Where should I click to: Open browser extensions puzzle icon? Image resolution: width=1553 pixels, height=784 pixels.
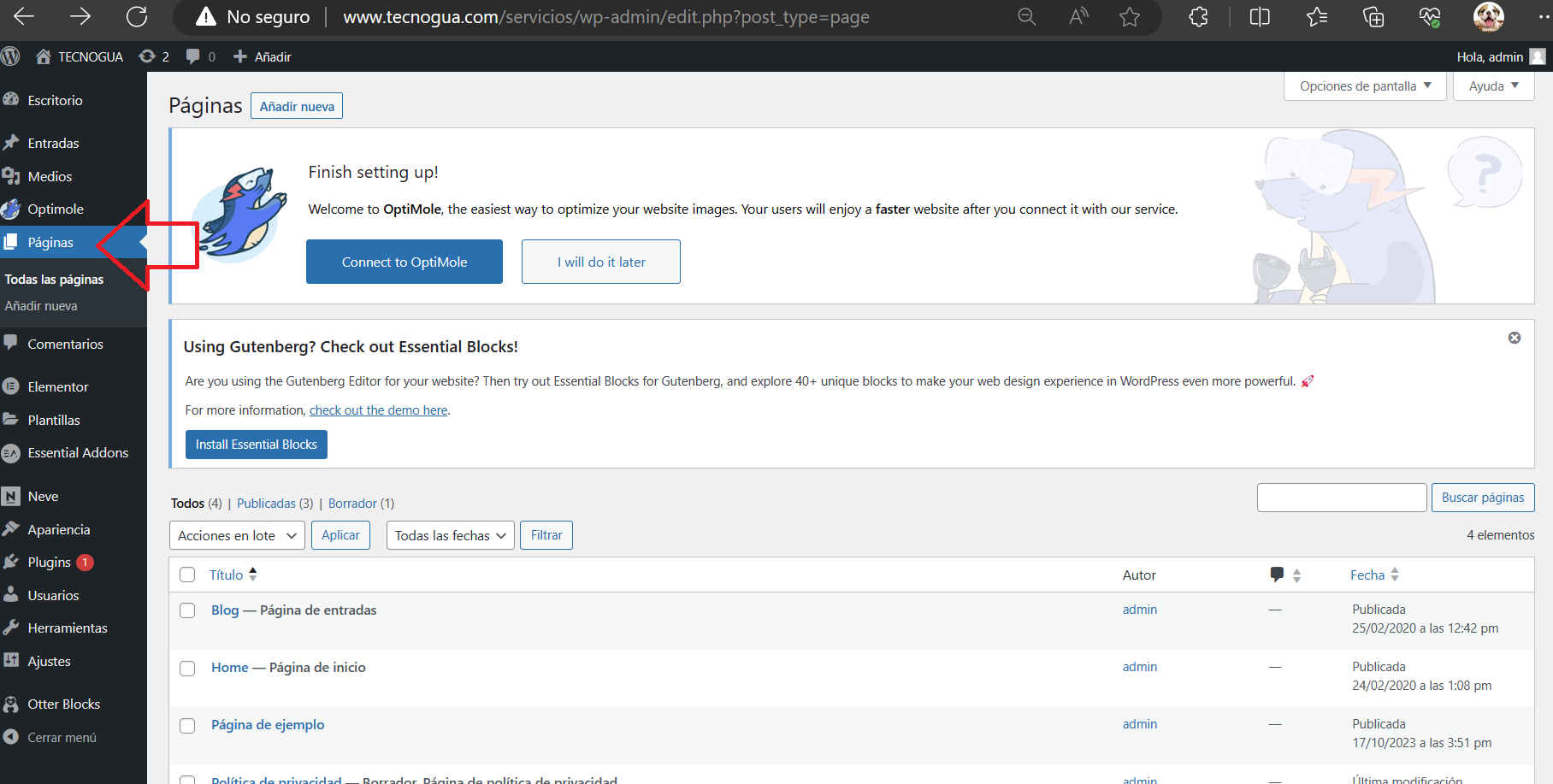tap(1199, 16)
